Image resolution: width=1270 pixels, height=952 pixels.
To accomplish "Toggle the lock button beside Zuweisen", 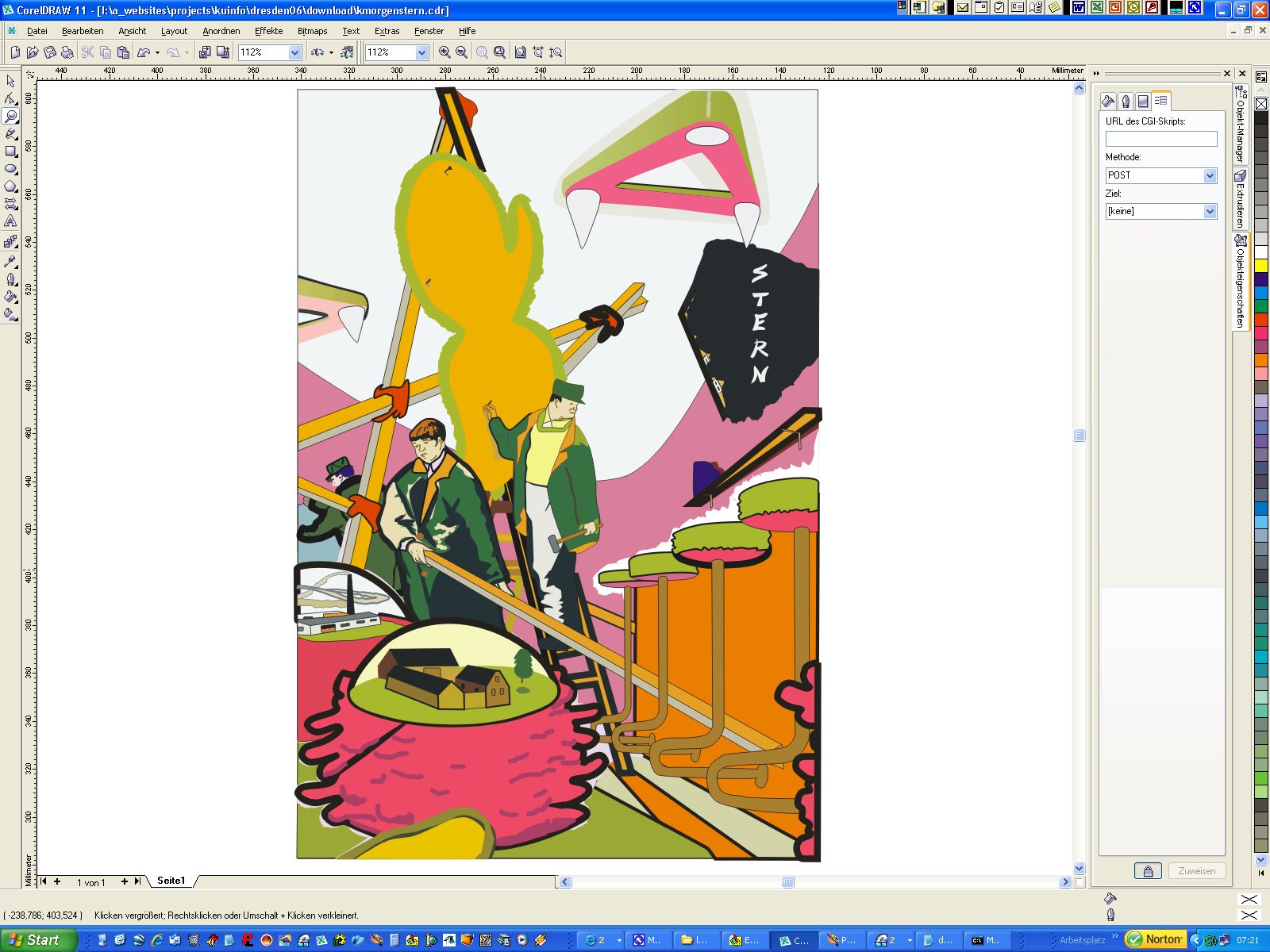I will (1148, 871).
